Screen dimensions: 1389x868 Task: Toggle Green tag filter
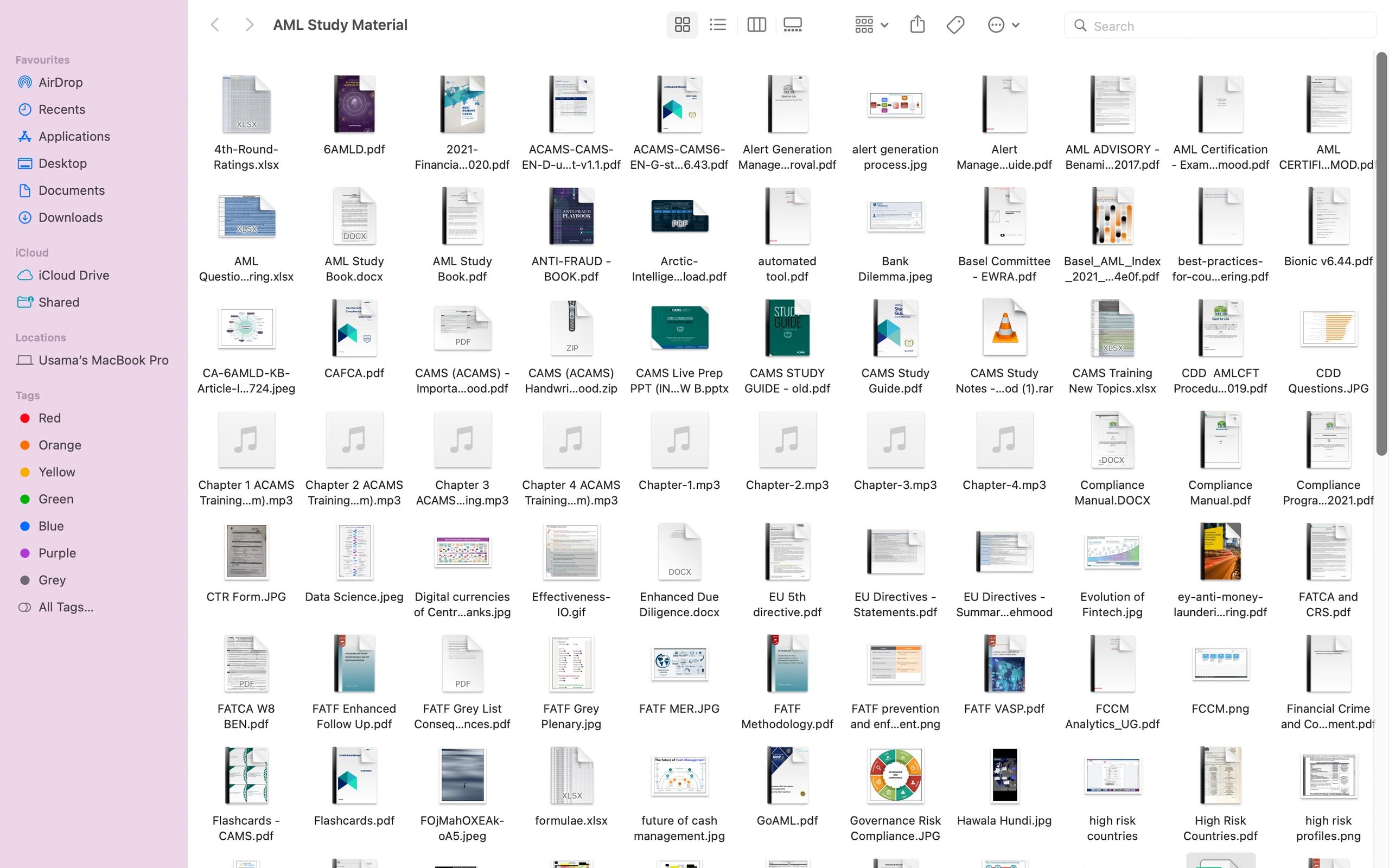55,498
